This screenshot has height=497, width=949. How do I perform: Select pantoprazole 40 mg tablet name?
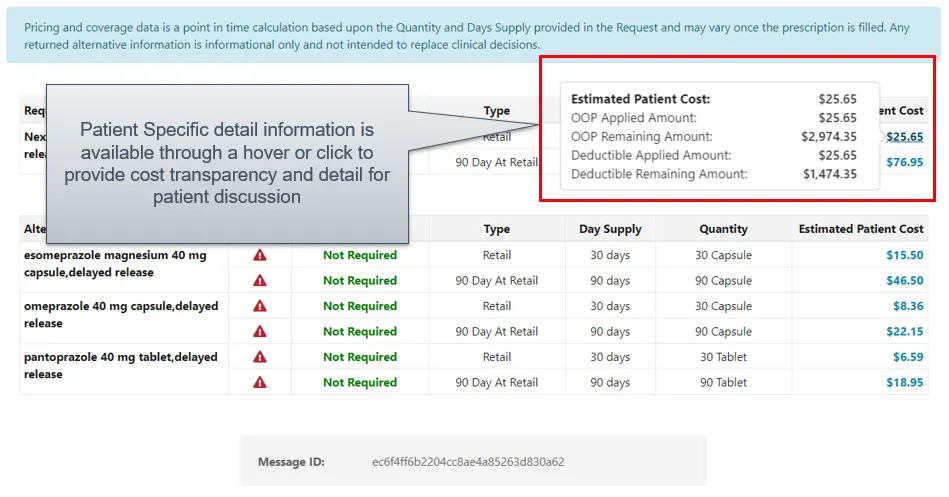tap(120, 365)
